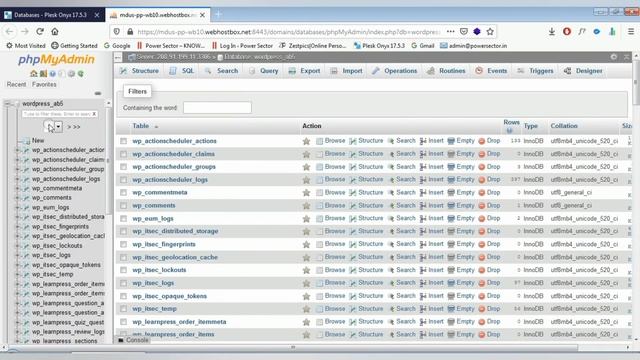Check wp_eum_logs row checkbox
The image size is (640, 360).
(x=123, y=219)
